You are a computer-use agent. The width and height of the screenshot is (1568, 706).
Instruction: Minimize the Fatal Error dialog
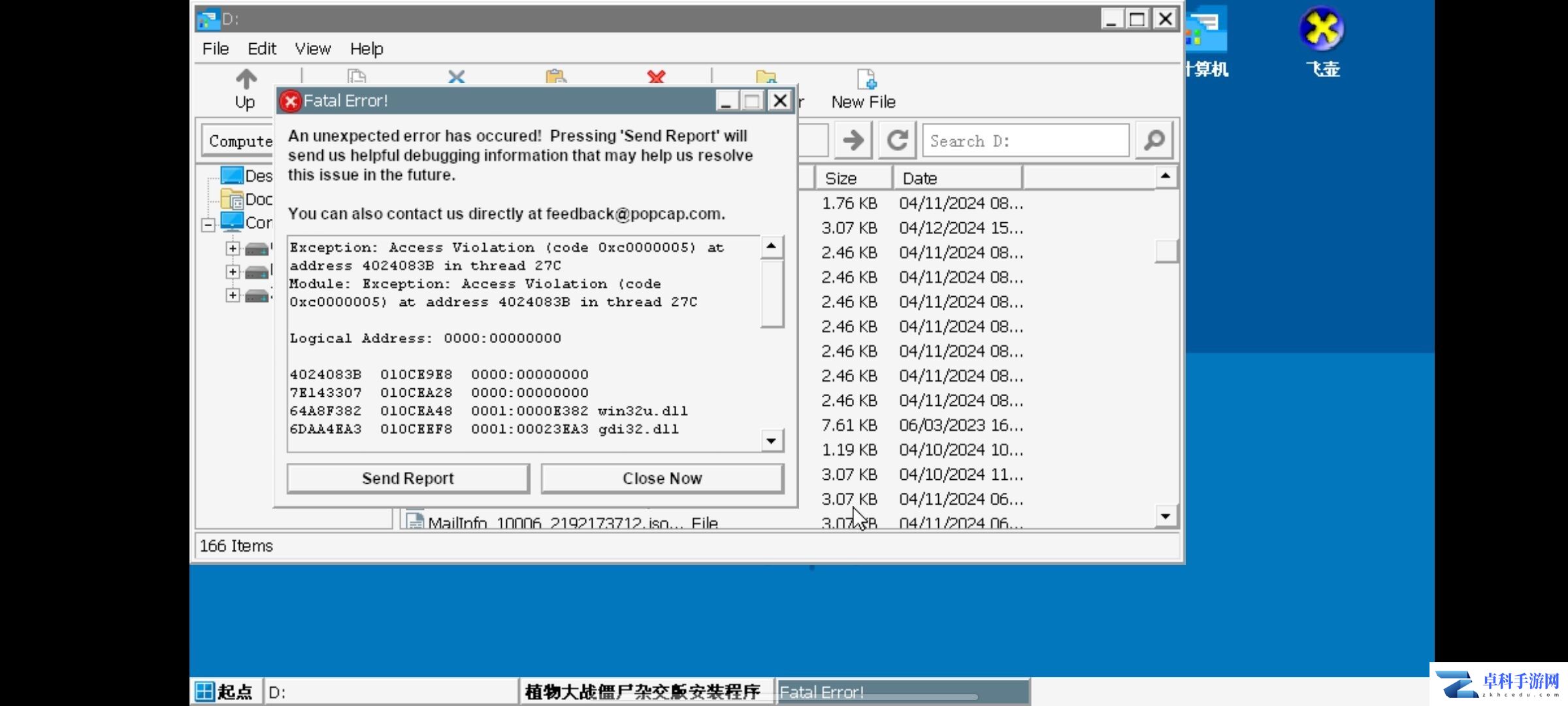(x=727, y=101)
